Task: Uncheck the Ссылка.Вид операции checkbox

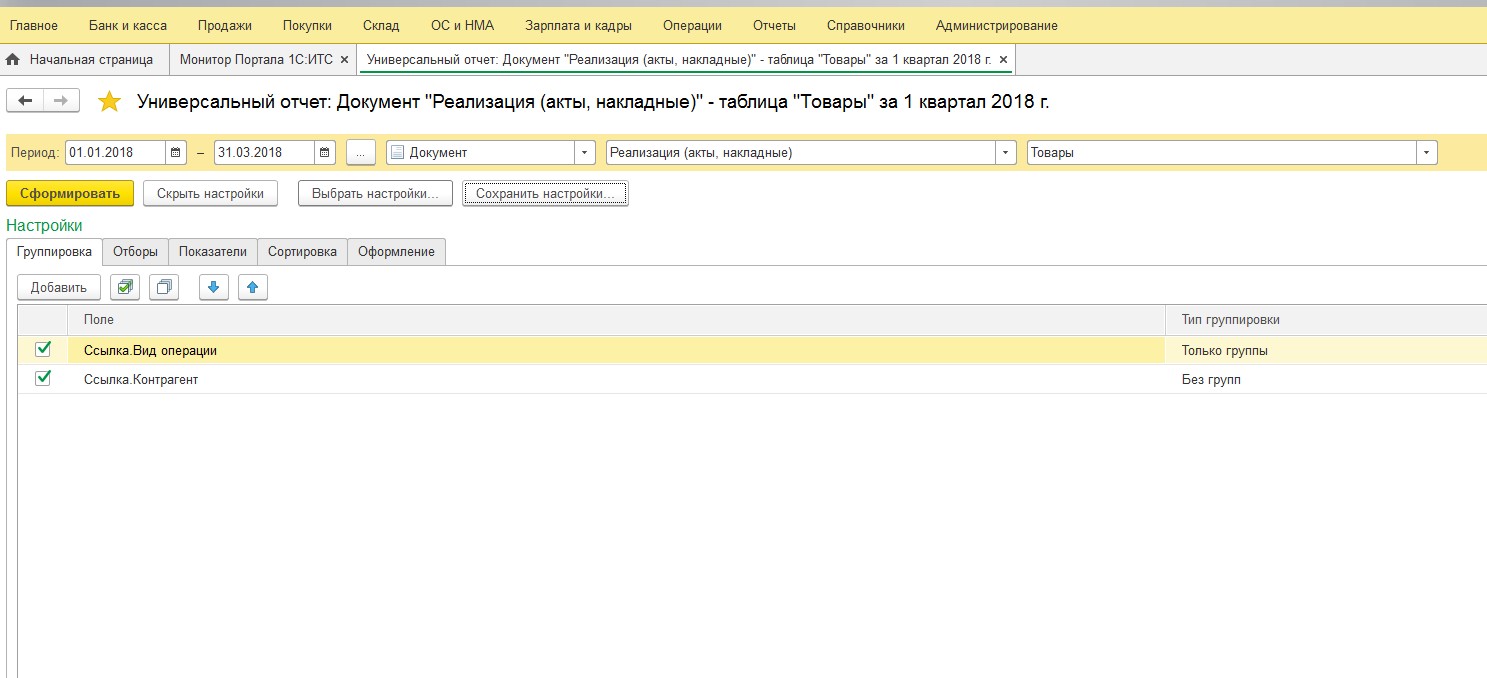Action: tap(43, 350)
